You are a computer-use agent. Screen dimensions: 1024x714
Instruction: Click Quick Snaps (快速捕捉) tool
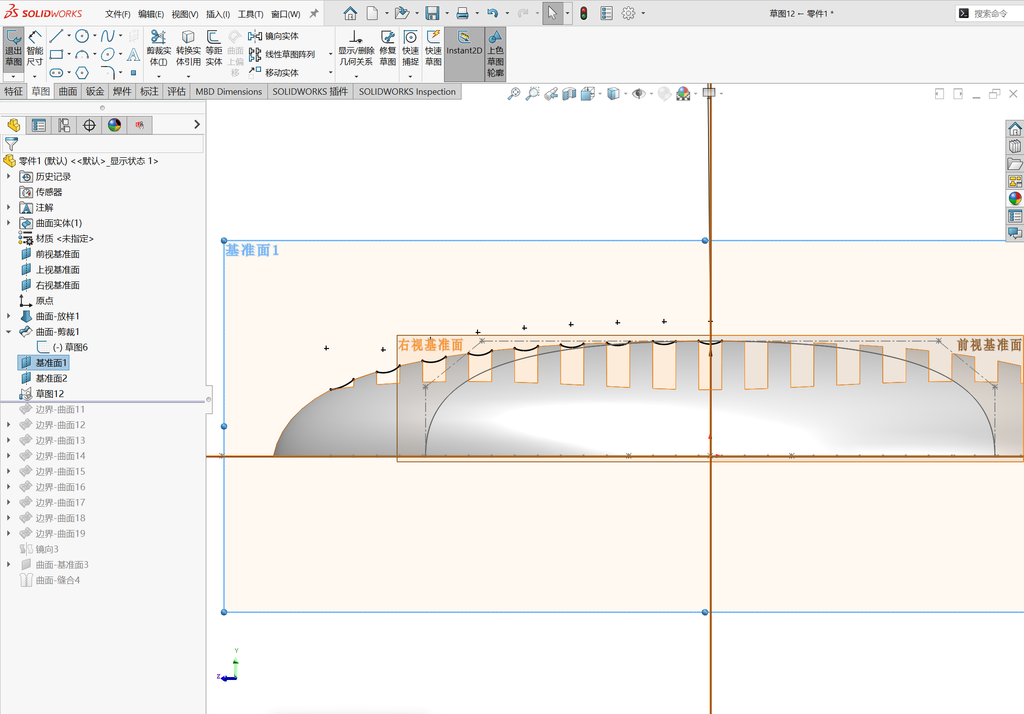(410, 48)
